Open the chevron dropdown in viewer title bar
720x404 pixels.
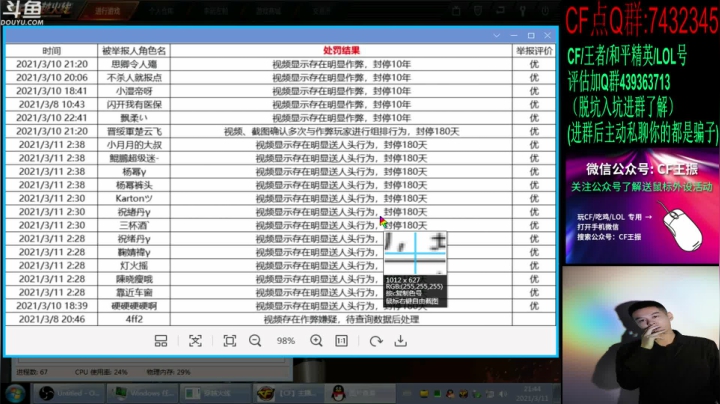click(x=496, y=35)
